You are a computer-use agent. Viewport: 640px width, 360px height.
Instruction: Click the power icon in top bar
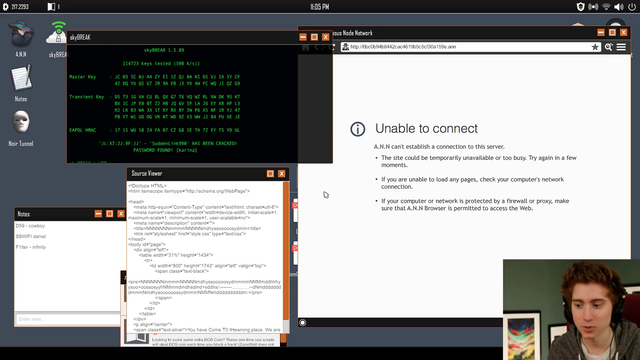point(632,7)
